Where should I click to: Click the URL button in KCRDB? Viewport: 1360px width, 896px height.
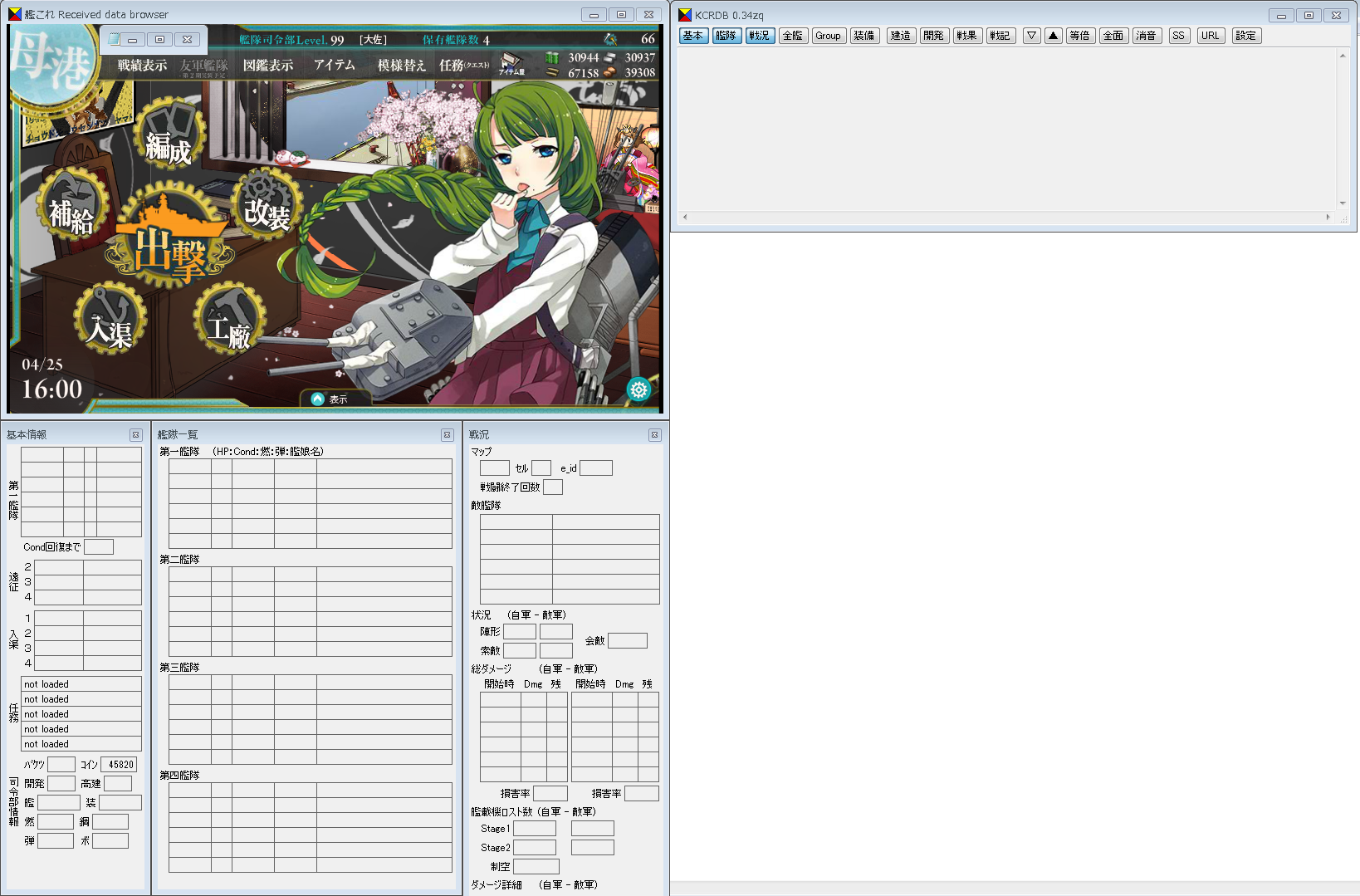1211,36
